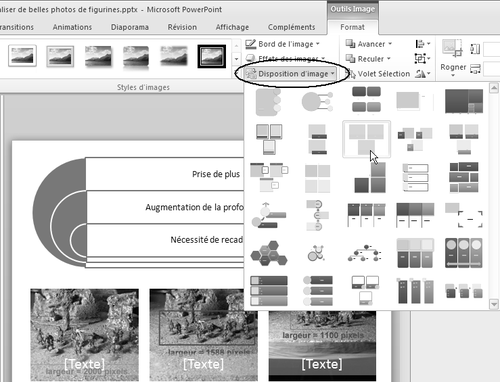Select the Format tab under Outils Image
Image resolution: width=500 pixels, height=382 pixels.
tap(352, 27)
